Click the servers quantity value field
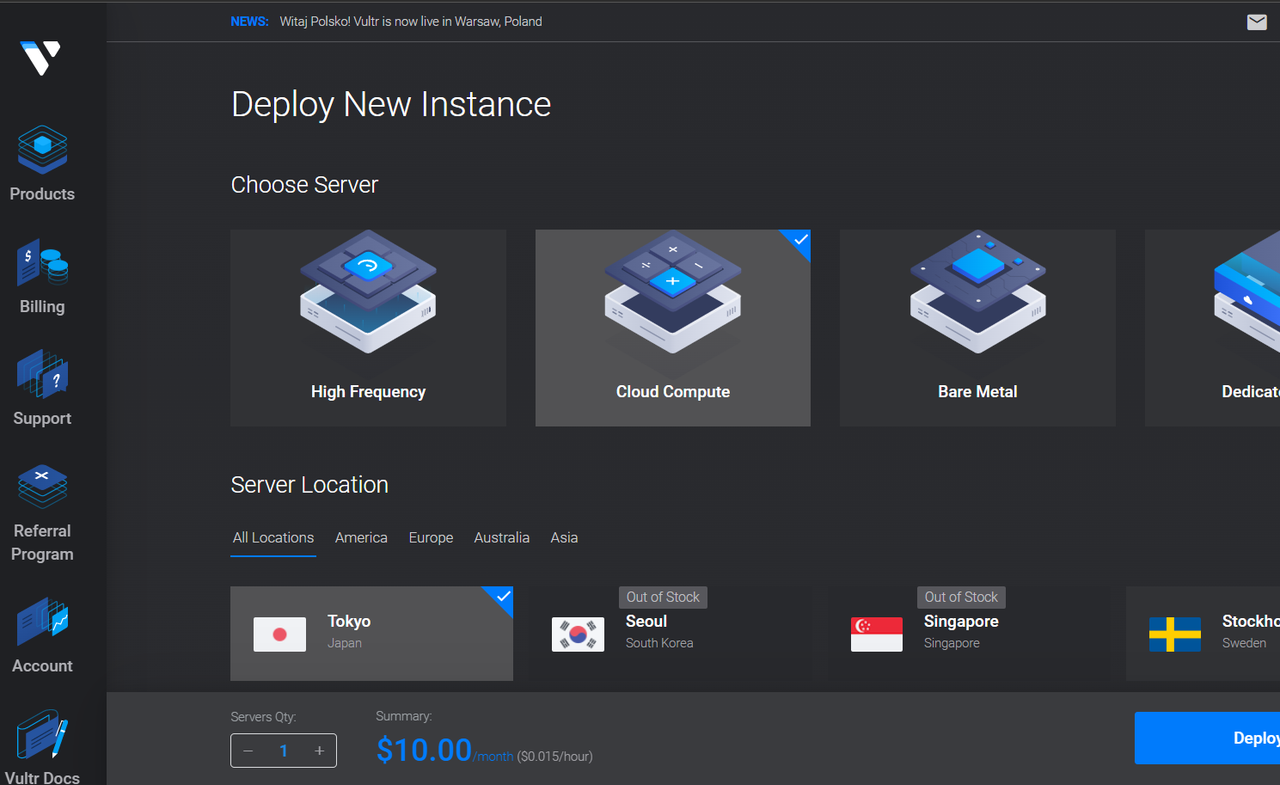The height and width of the screenshot is (785, 1280). [x=284, y=751]
